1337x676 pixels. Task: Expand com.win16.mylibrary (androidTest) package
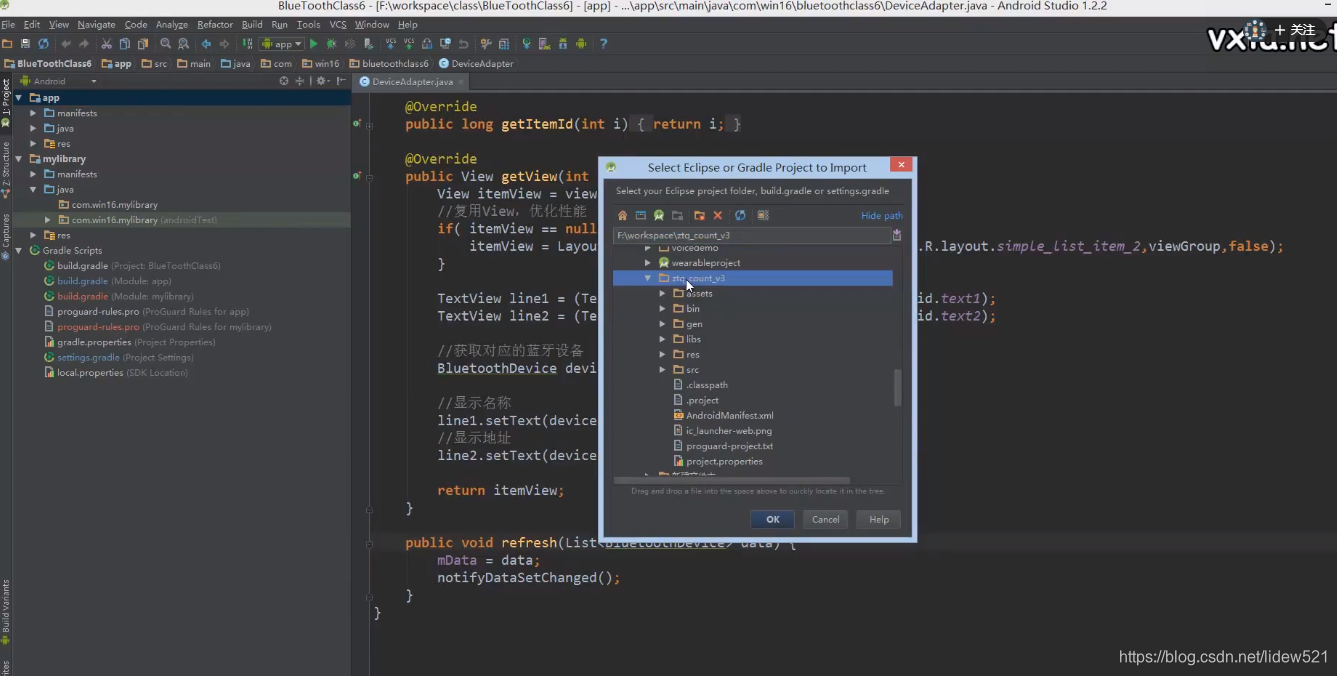pos(47,220)
